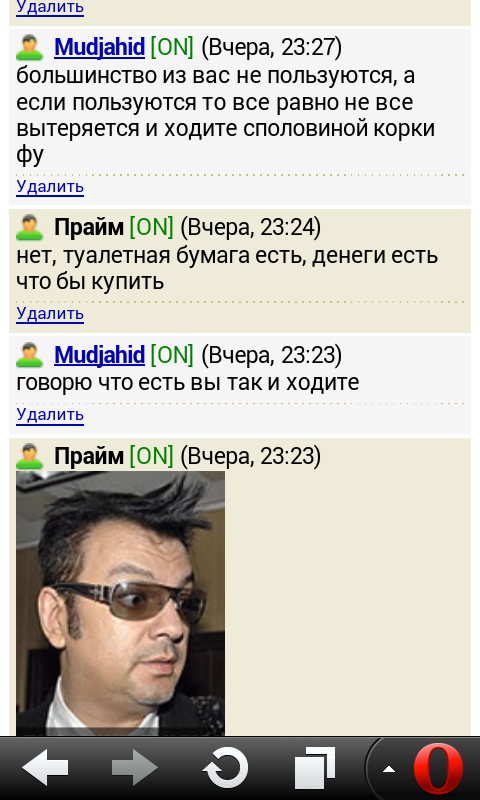Image resolution: width=480 pixels, height=800 pixels.
Task: Tap the Opera browser back arrow
Action: tap(45, 768)
